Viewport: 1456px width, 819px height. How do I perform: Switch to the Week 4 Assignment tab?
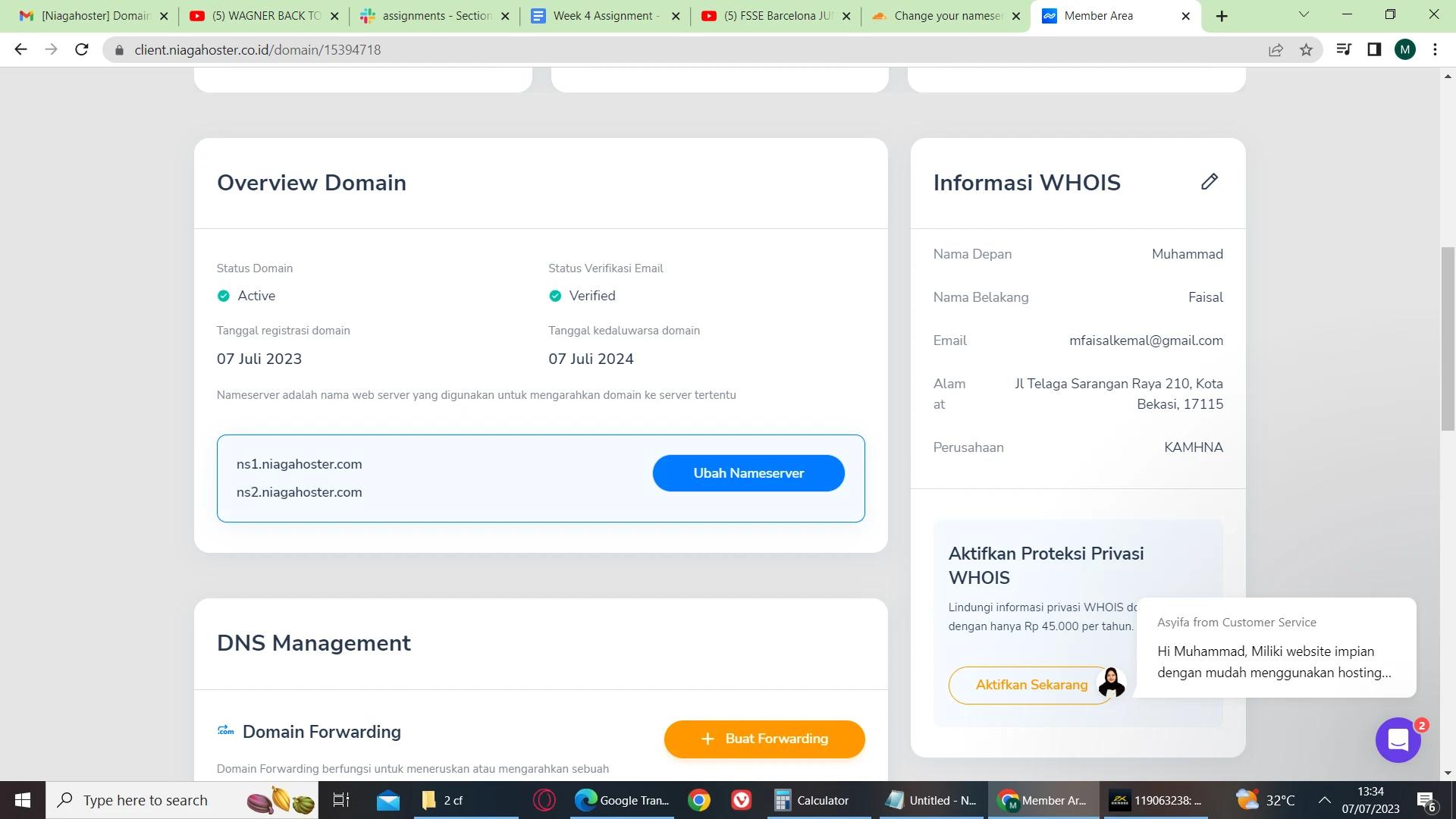pyautogui.click(x=605, y=16)
